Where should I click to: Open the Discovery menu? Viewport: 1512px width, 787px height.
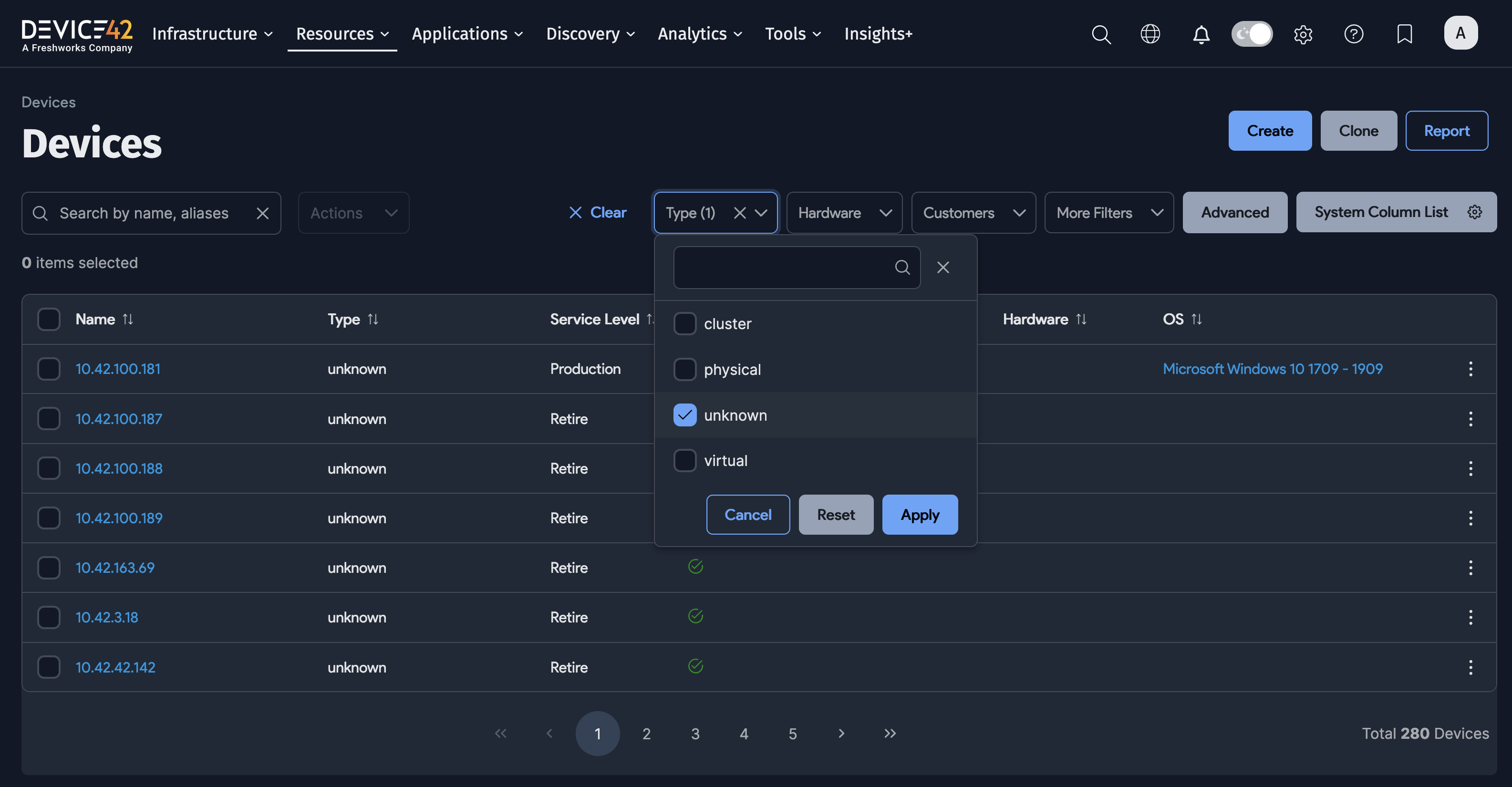click(x=590, y=34)
